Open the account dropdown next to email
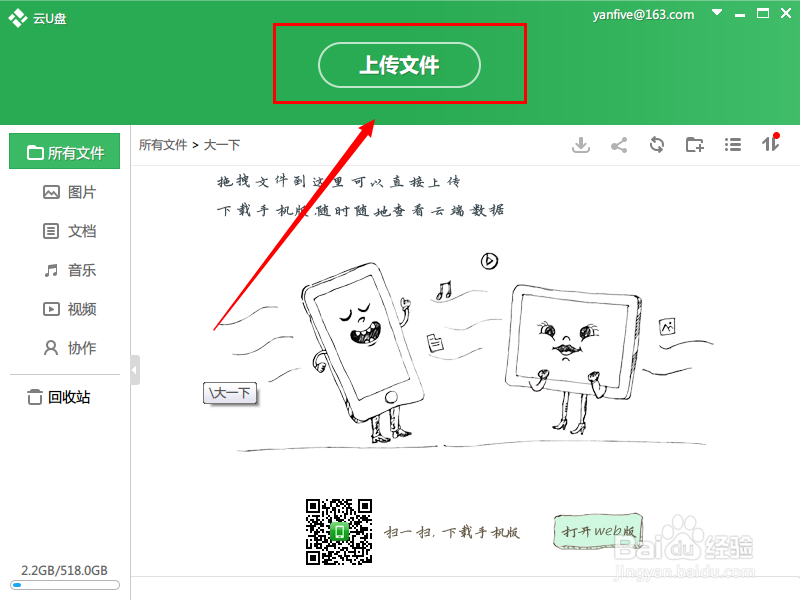This screenshot has width=800, height=600. pos(716,14)
